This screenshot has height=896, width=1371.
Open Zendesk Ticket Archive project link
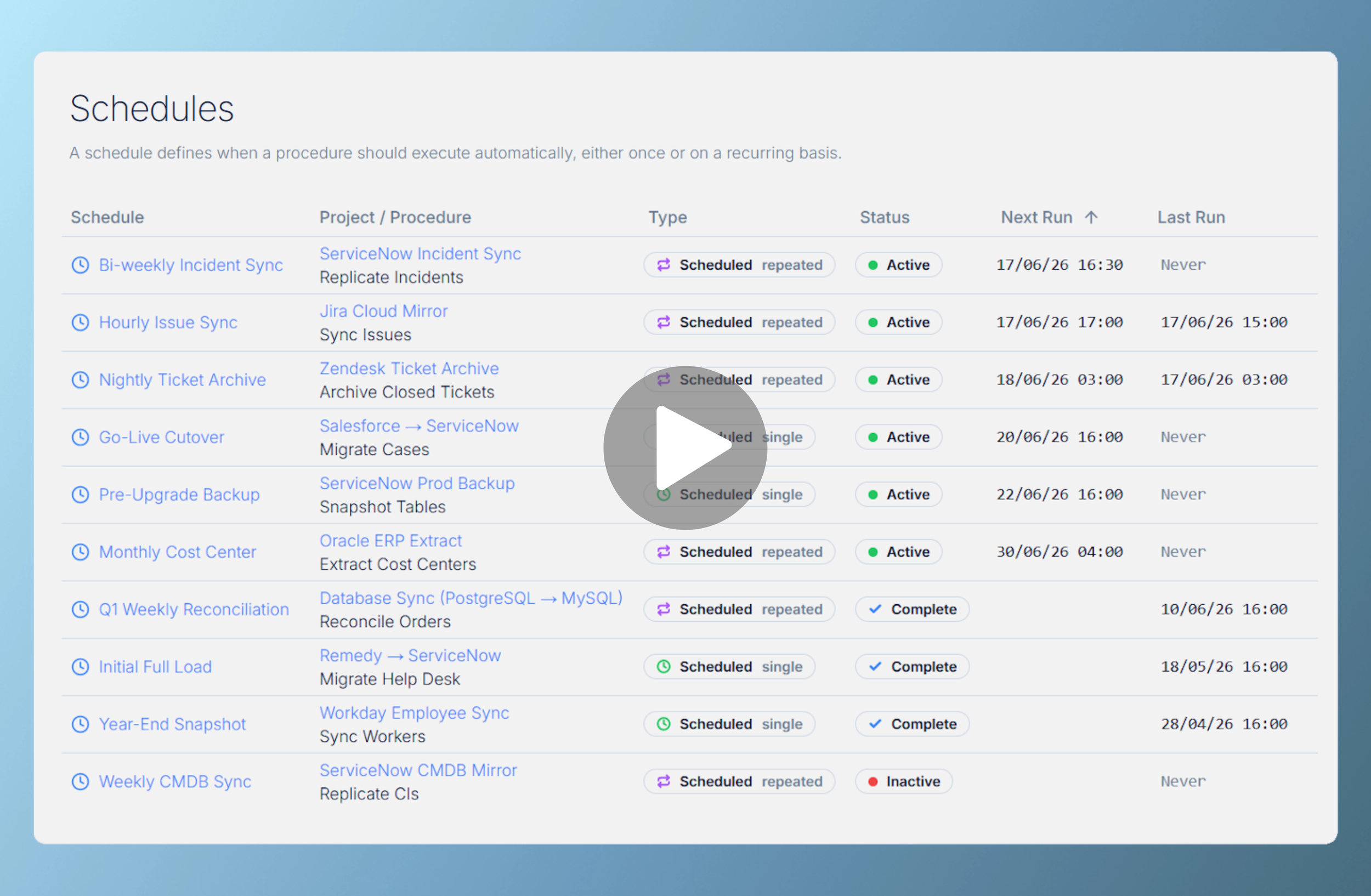(409, 368)
